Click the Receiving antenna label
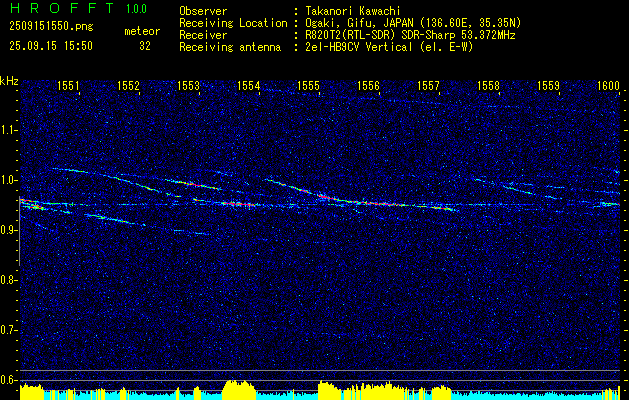 point(230,47)
